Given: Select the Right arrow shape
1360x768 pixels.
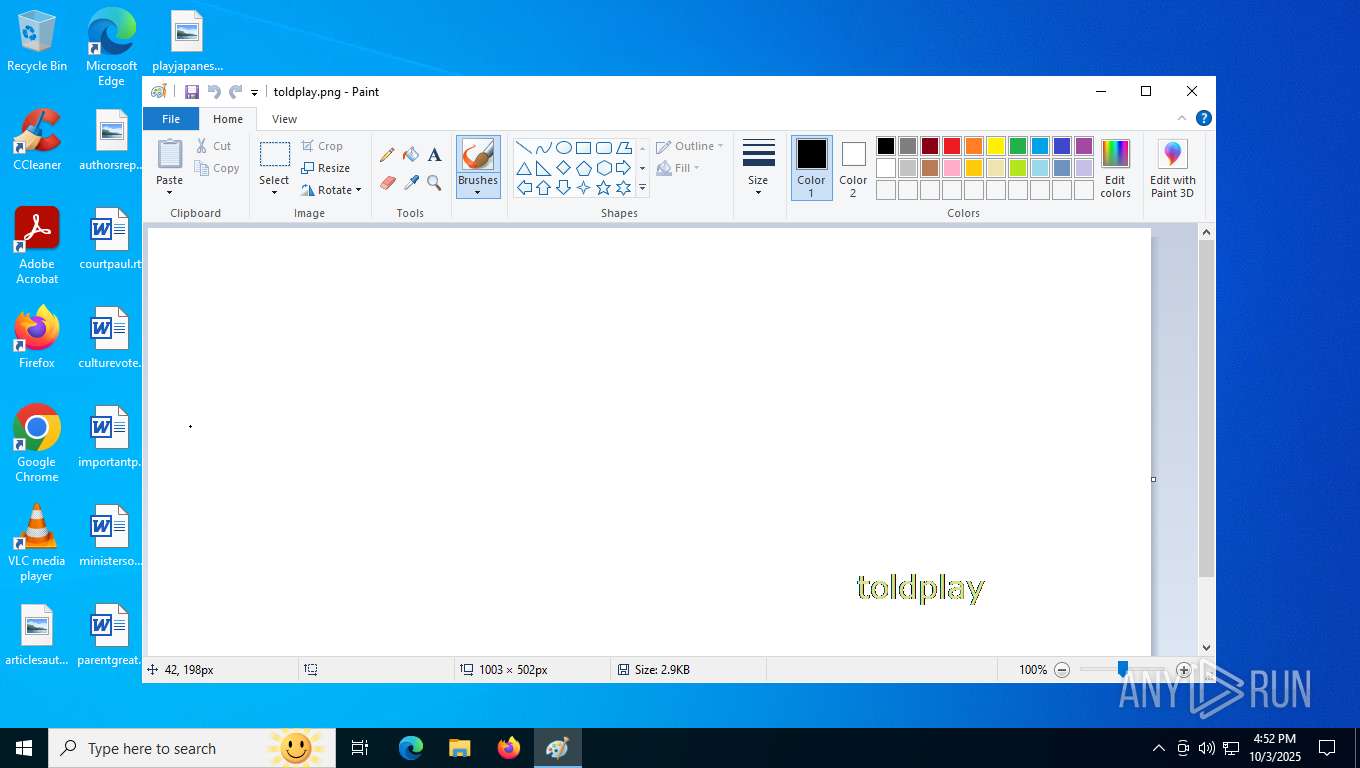Looking at the screenshot, I should (624, 167).
